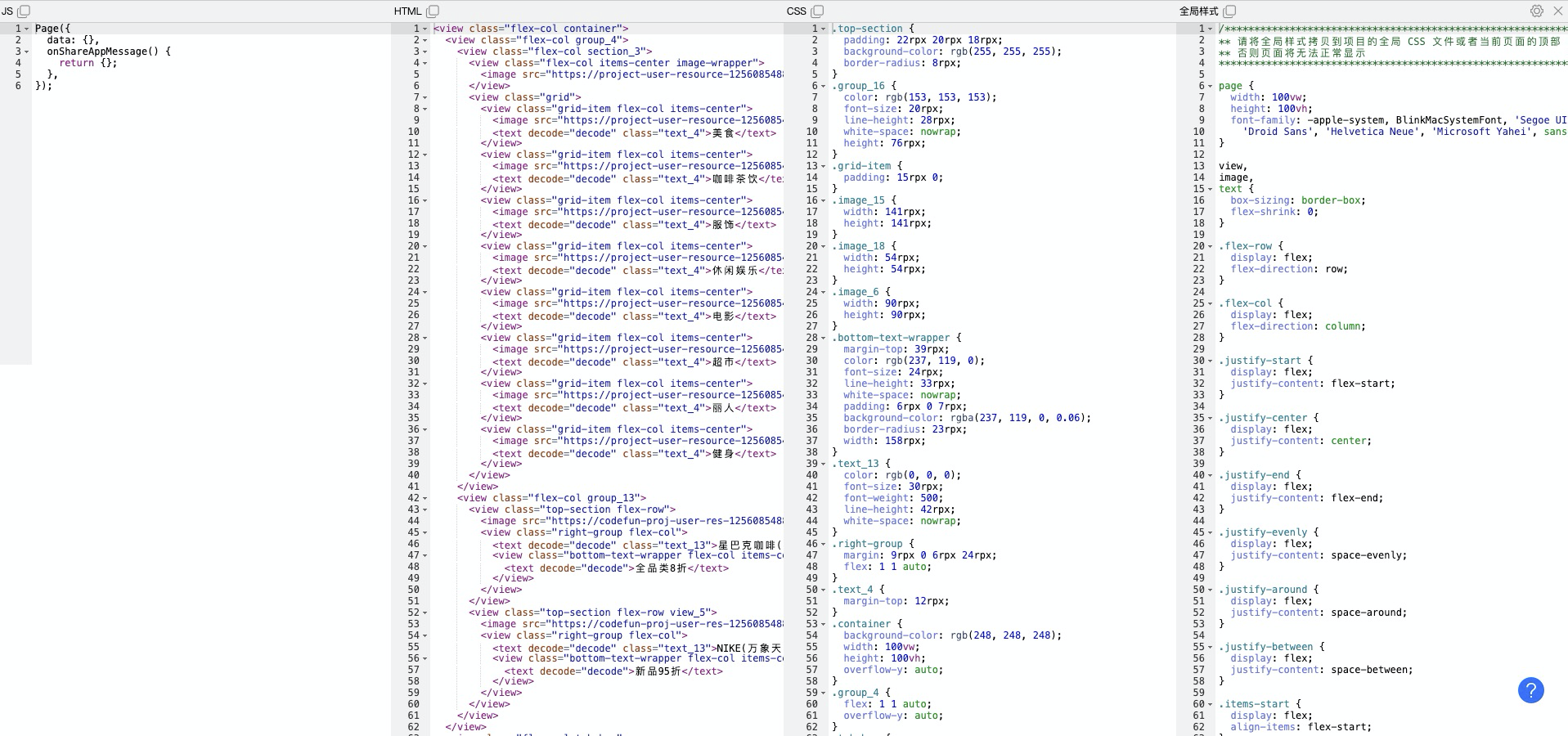Open the blue help question-mark button
1568x736 pixels.
1531,690
